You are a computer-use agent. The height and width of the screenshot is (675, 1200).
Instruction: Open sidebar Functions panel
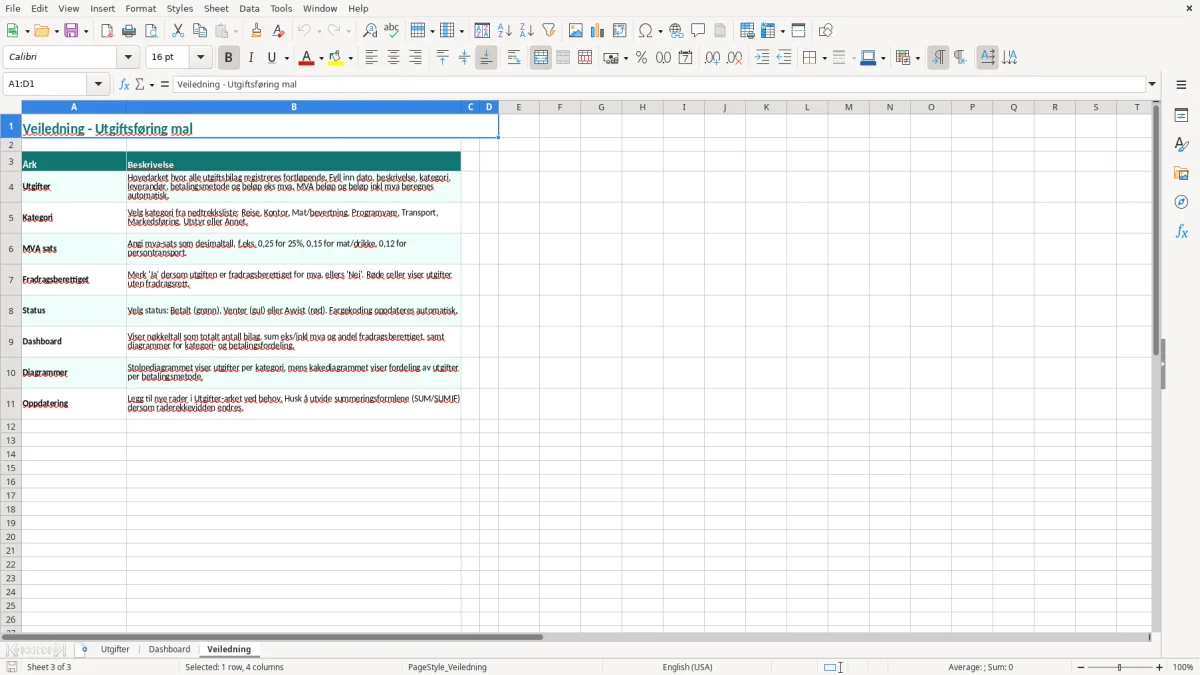tap(1181, 231)
